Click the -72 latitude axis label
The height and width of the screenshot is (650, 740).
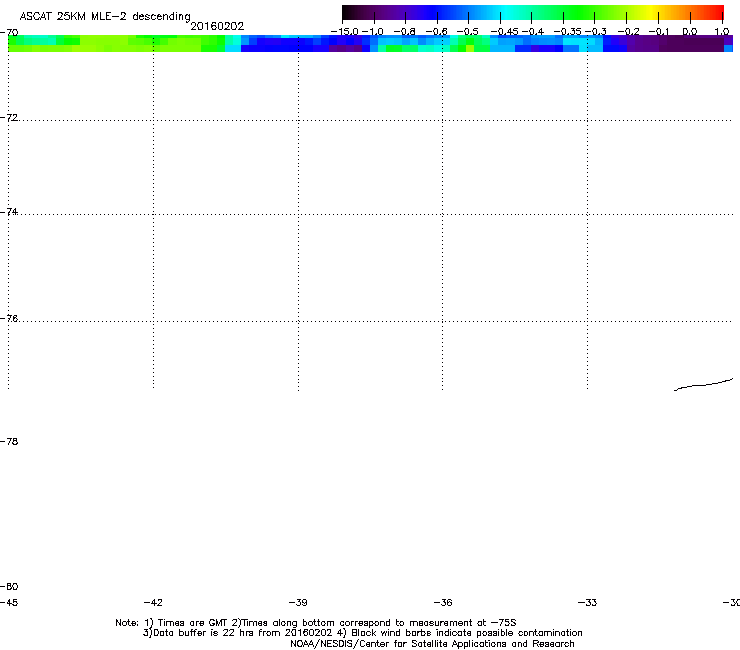point(9,117)
